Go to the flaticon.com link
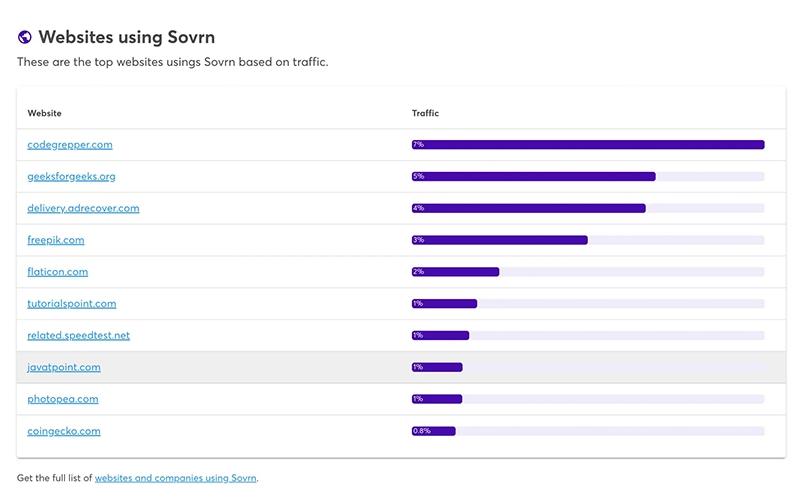This screenshot has width=800, height=500. pyautogui.click(x=58, y=272)
